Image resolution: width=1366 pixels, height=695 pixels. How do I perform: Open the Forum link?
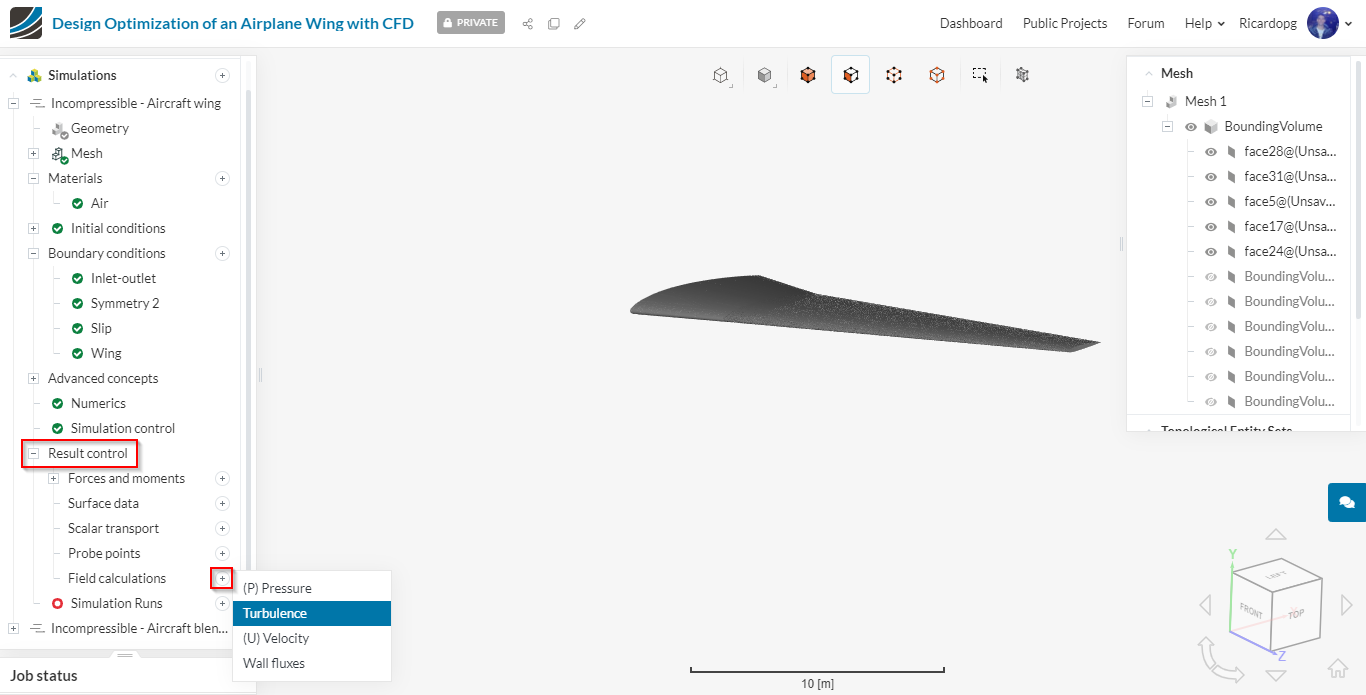click(1146, 23)
